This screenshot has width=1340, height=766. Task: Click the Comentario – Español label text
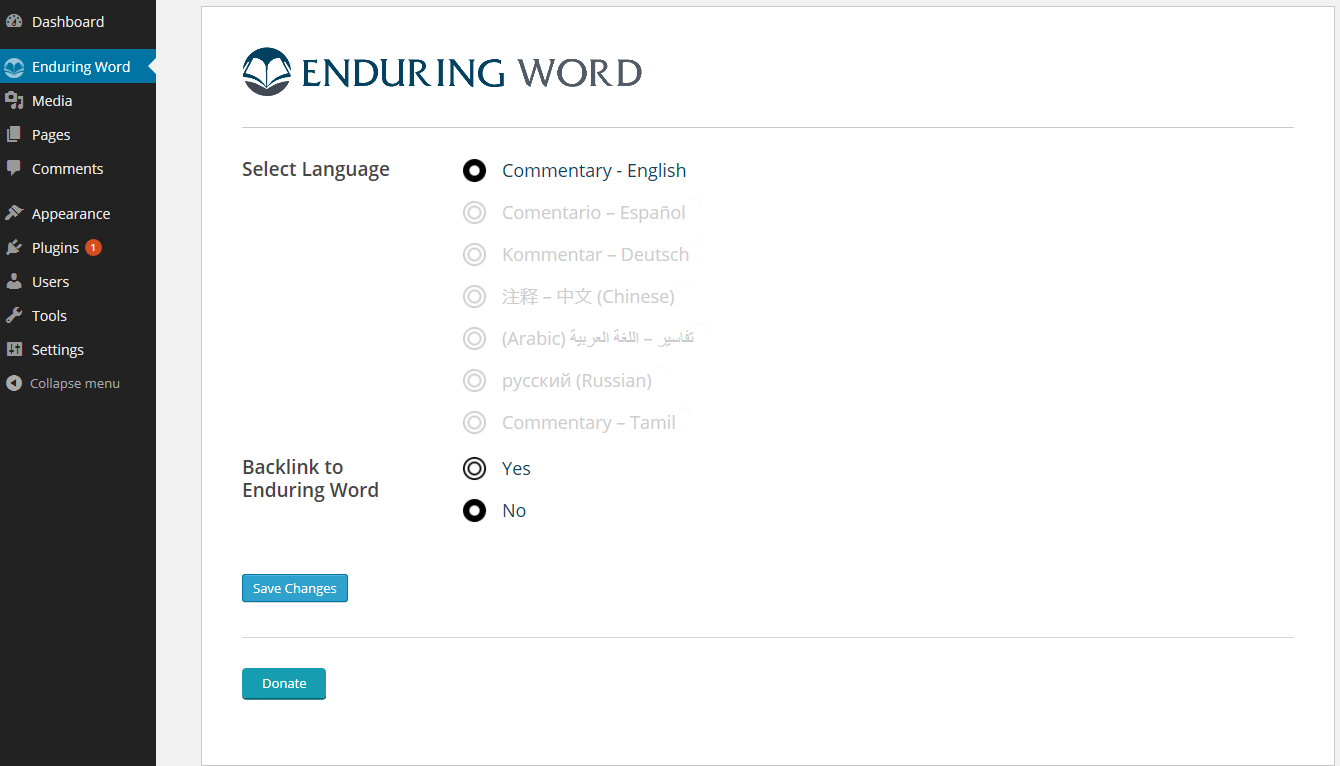[x=594, y=213]
